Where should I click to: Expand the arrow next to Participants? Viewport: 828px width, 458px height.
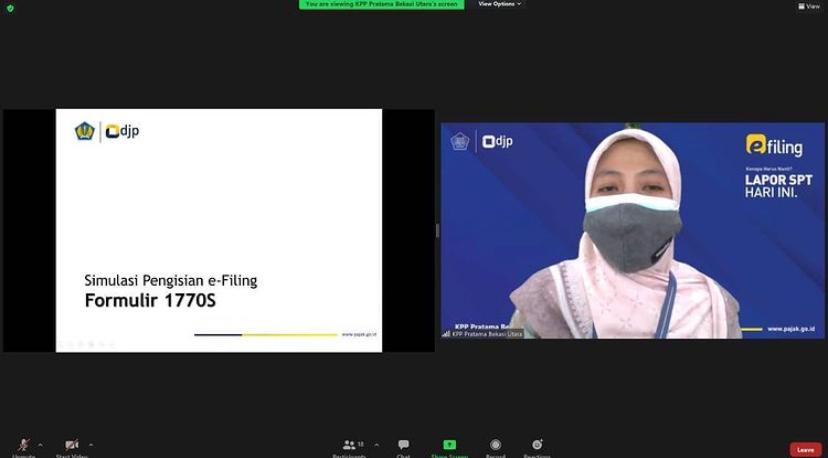click(x=376, y=445)
